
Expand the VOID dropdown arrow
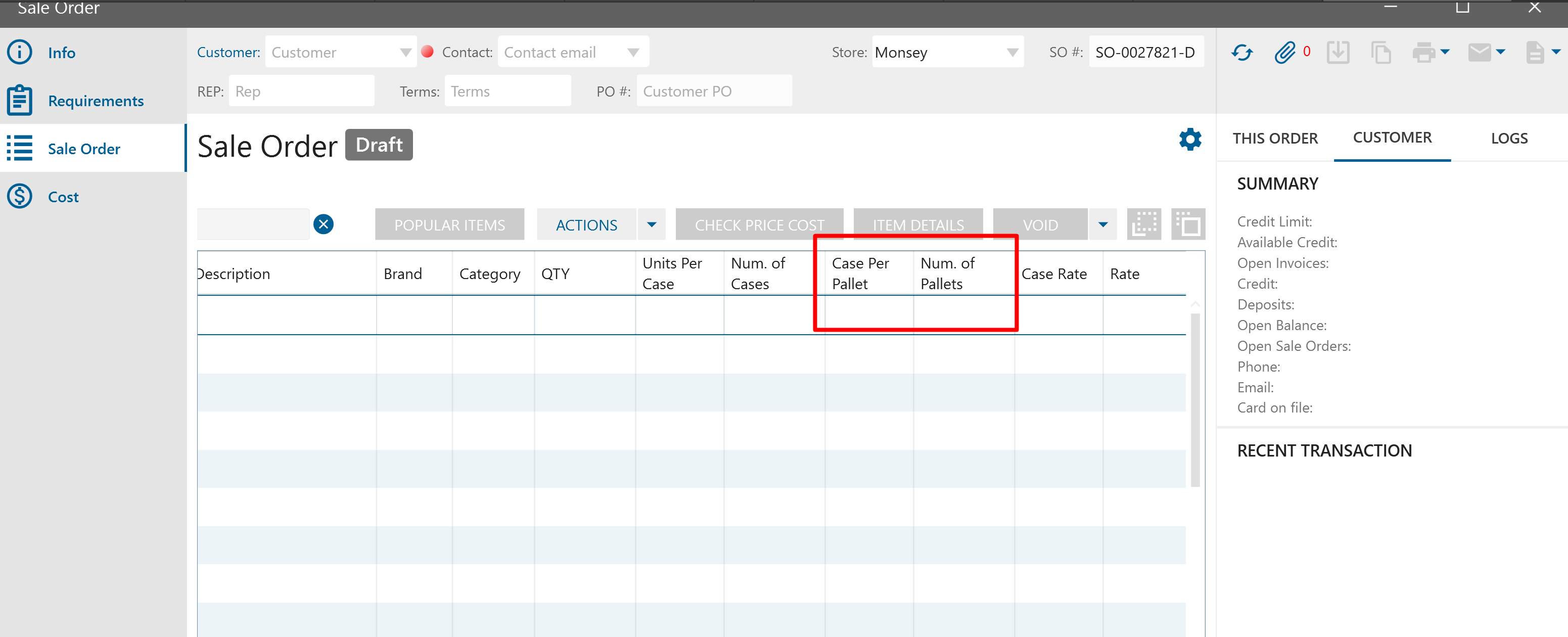pyautogui.click(x=1102, y=224)
